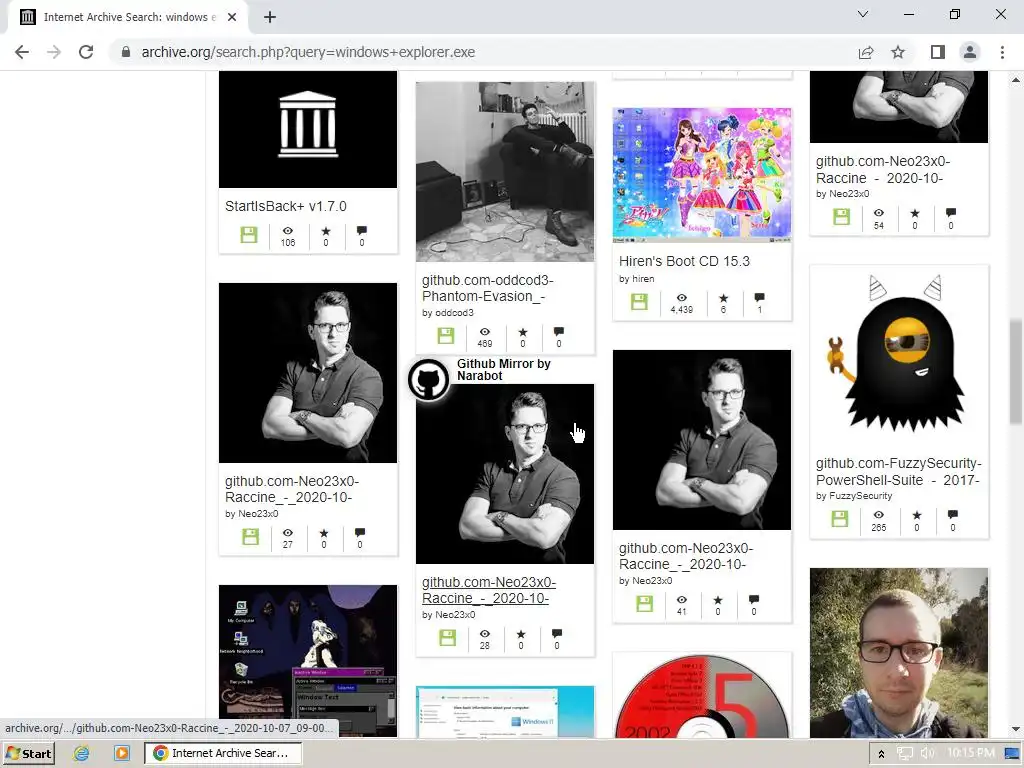Click the share page icon in address bar
Image resolution: width=1024 pixels, height=768 pixels.
click(866, 52)
